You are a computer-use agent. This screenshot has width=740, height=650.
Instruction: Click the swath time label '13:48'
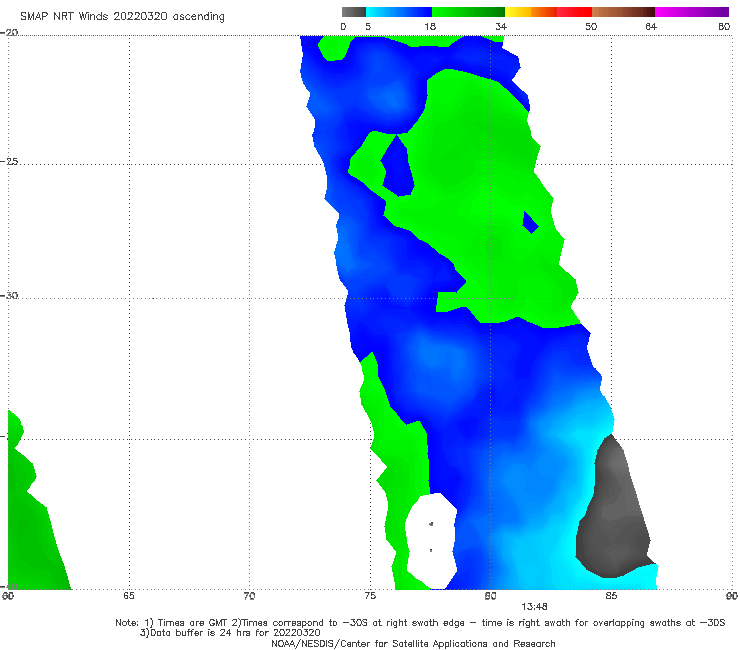(534, 607)
